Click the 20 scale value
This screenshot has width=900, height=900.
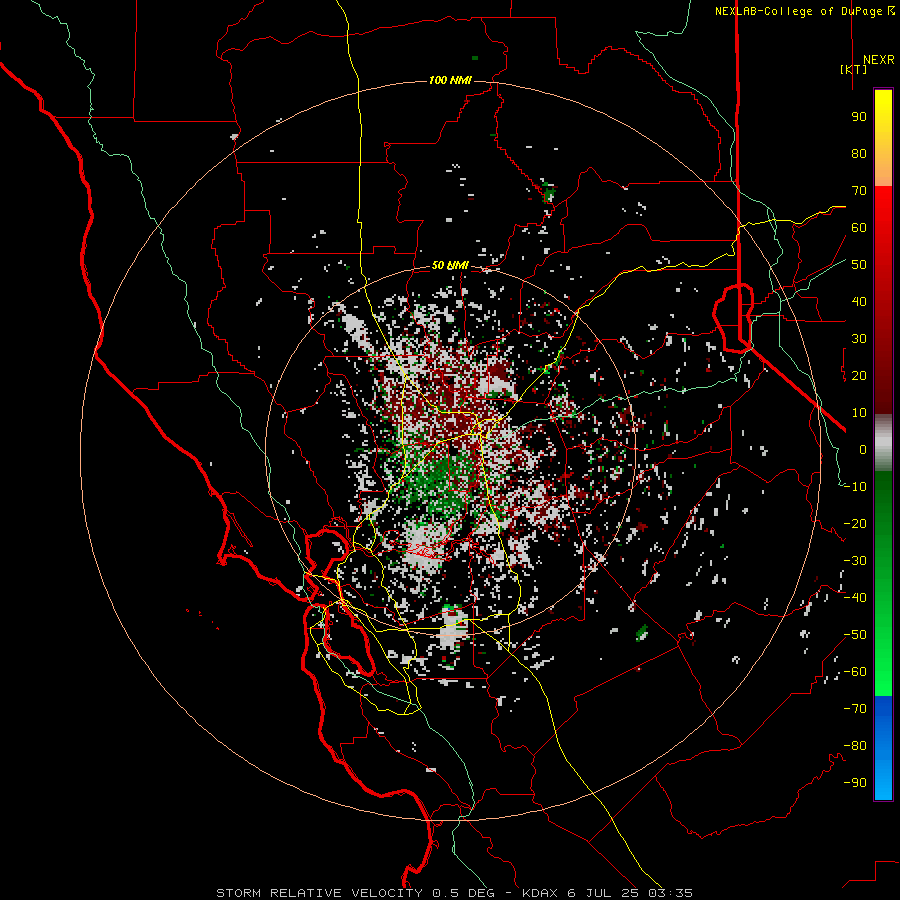coord(859,376)
